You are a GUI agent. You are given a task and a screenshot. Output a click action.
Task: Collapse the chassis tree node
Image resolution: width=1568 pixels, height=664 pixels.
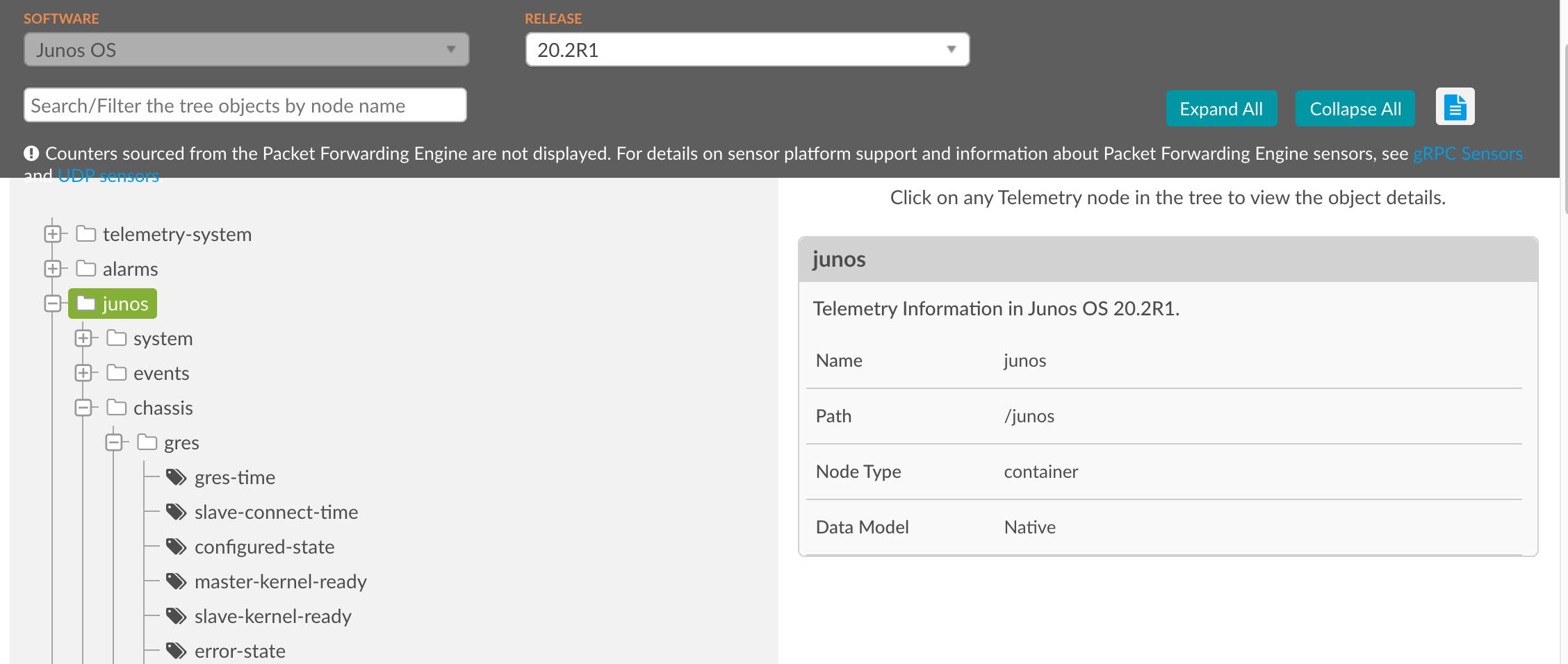pyautogui.click(x=83, y=407)
